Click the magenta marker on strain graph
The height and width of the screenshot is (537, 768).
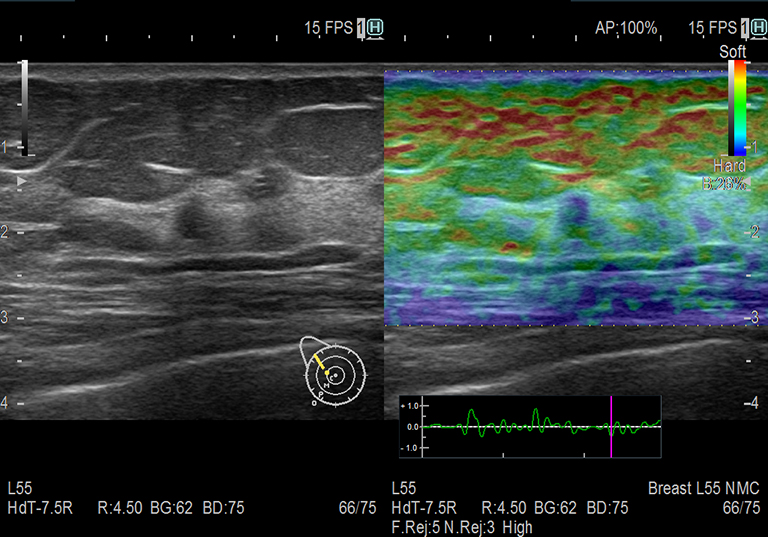point(610,426)
